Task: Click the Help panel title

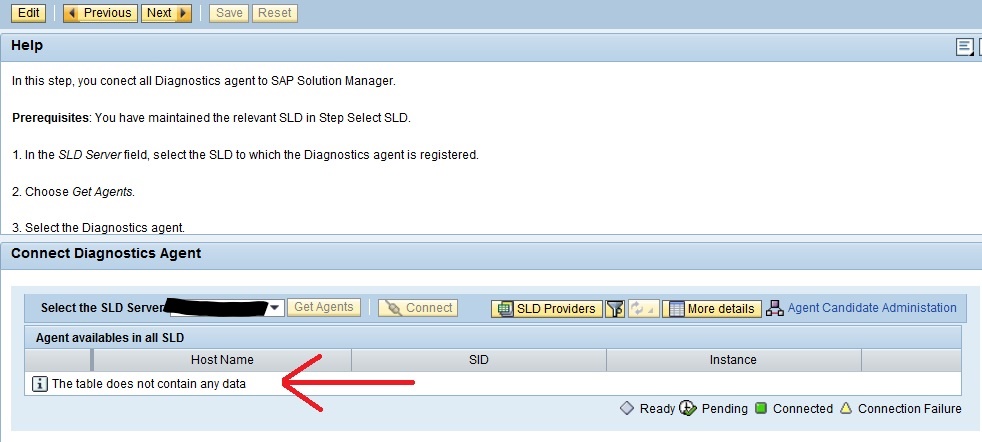Action: click(27, 46)
